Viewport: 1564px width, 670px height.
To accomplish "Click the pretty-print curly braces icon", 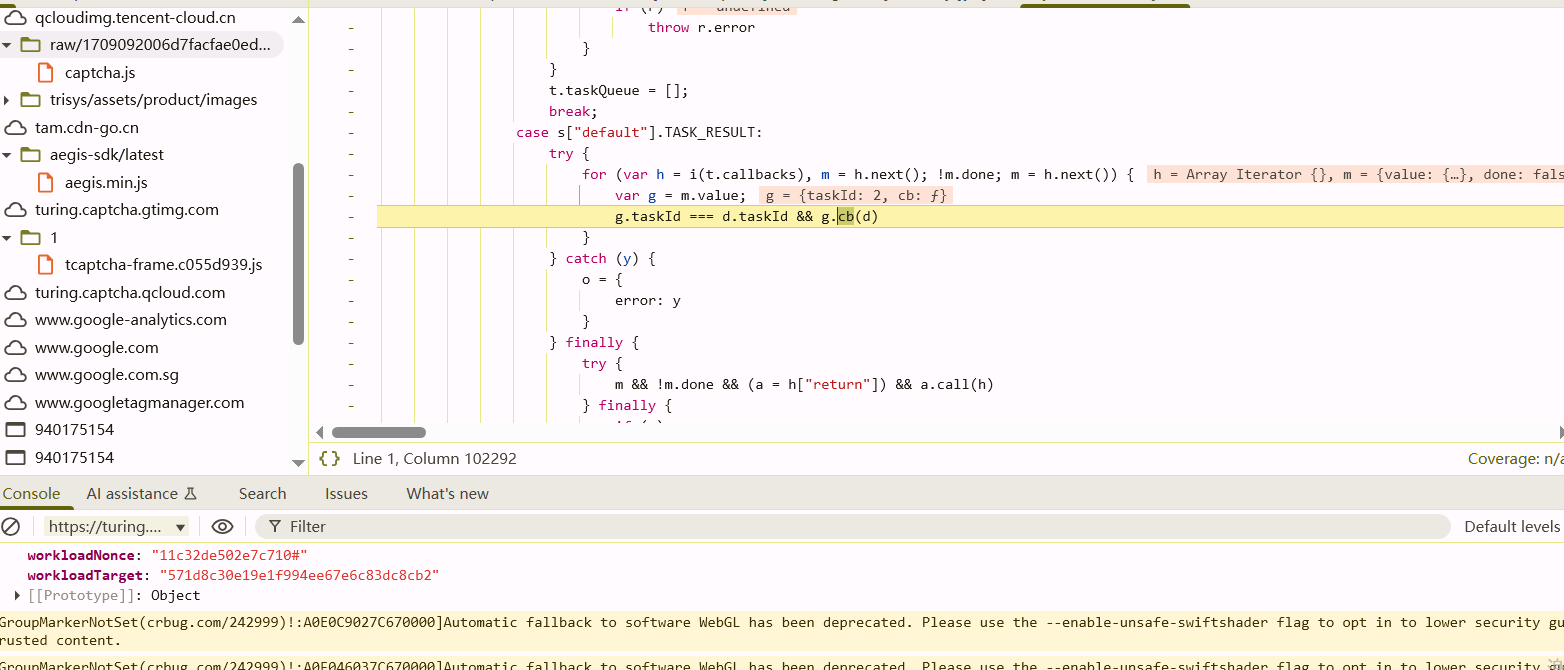I will pos(329,459).
